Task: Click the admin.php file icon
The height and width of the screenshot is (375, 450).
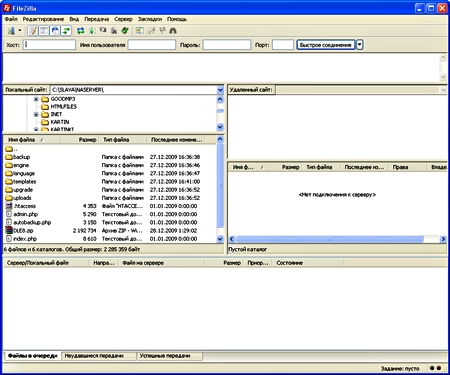Action: point(9,214)
